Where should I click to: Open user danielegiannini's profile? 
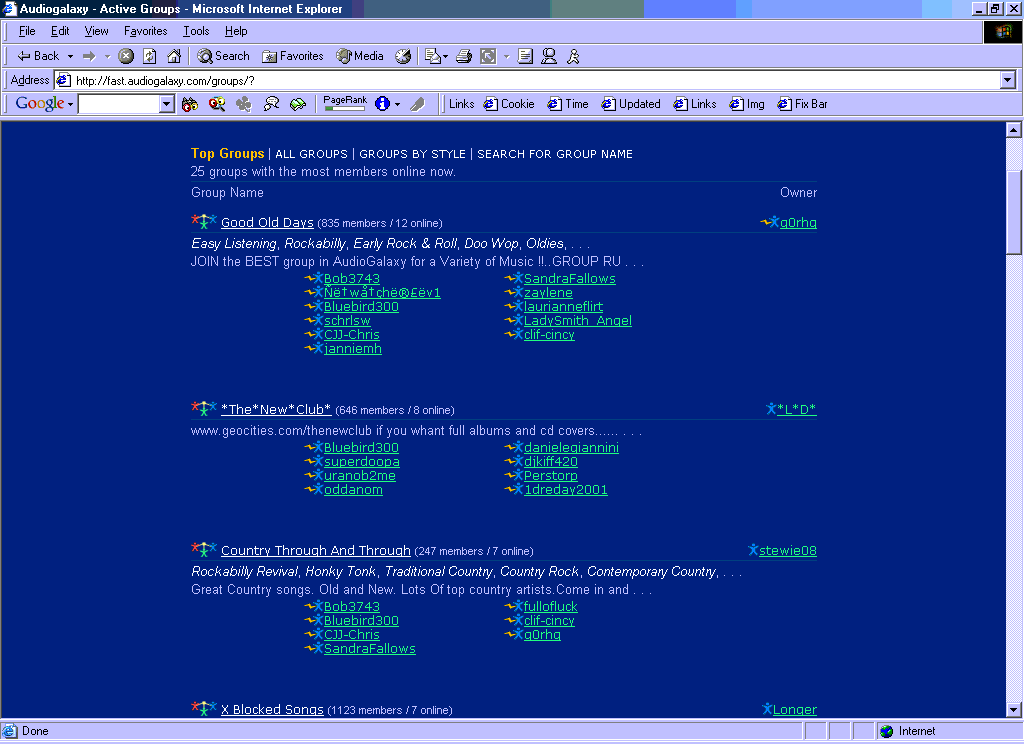571,447
